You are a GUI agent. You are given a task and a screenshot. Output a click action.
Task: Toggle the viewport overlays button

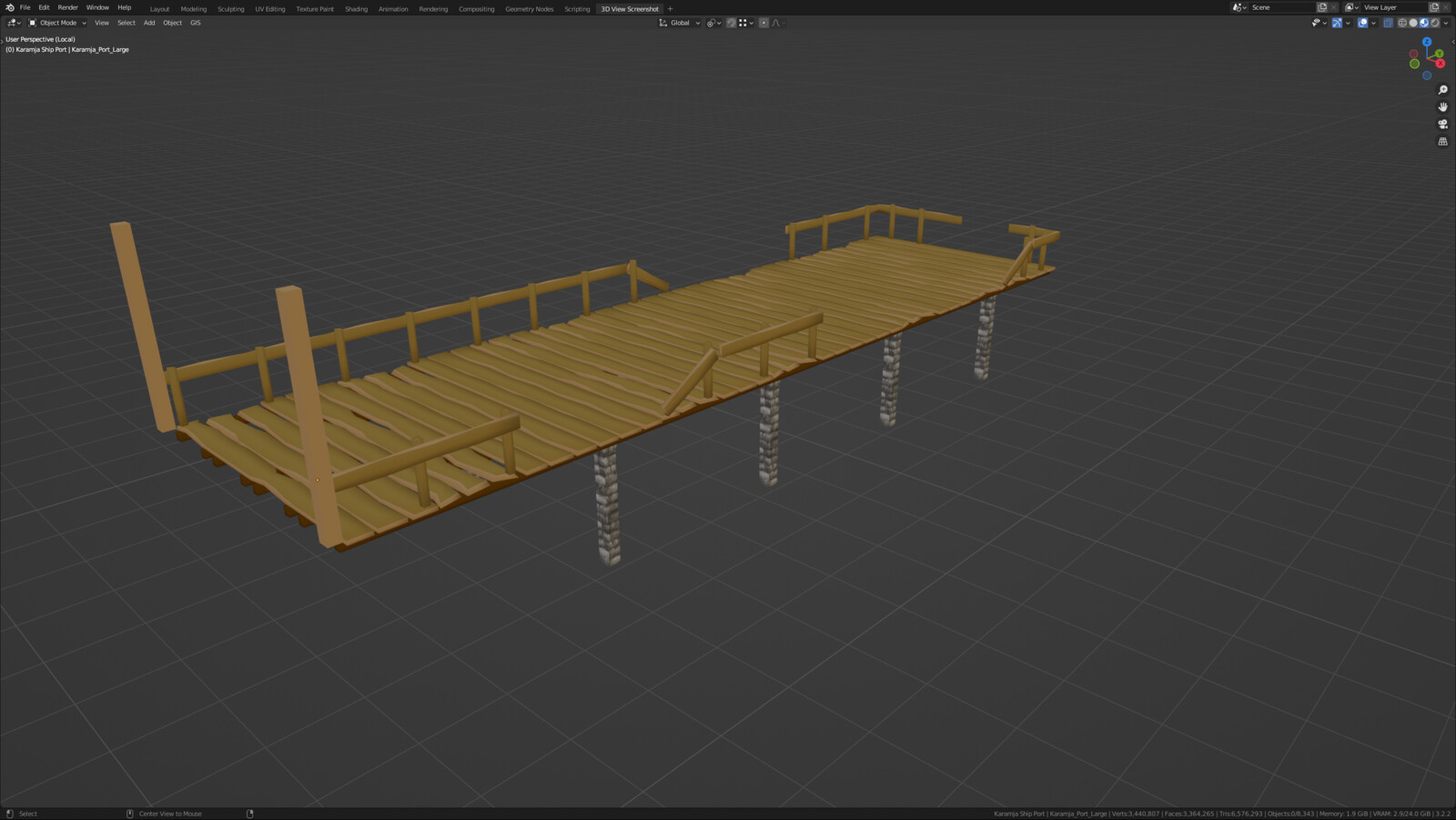tap(1362, 23)
